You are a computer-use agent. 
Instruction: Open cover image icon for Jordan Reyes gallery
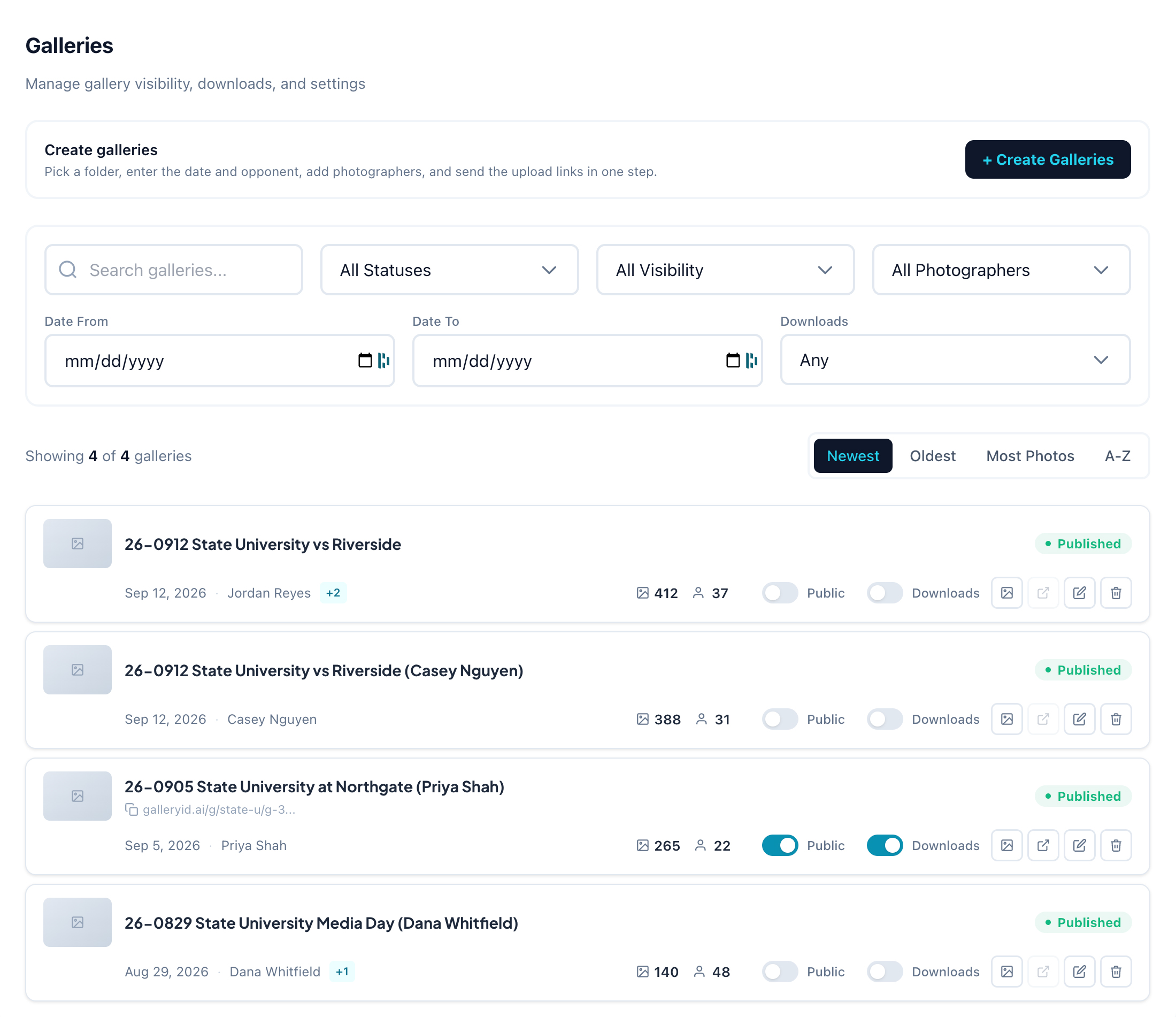click(1006, 593)
